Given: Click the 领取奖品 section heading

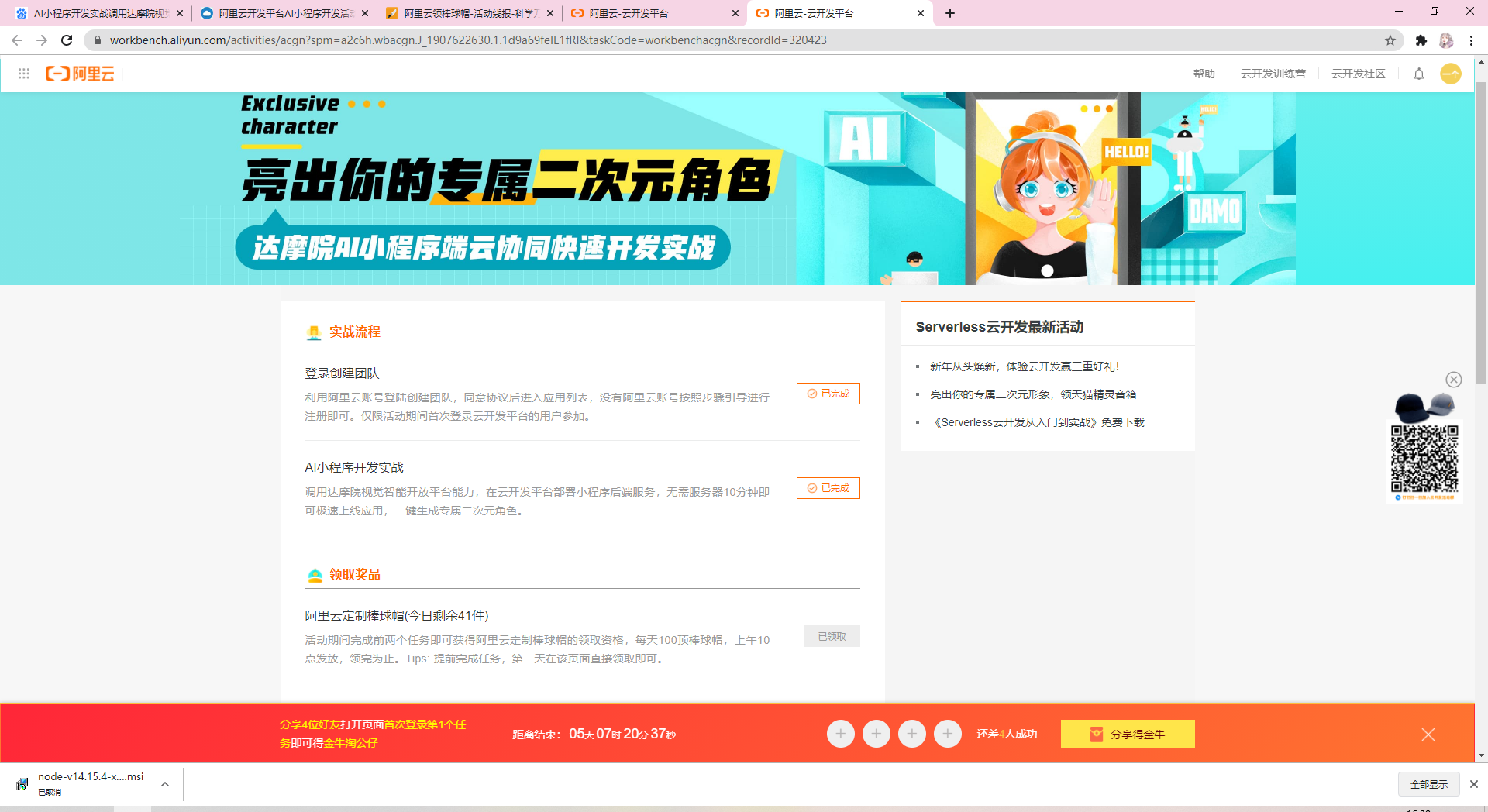Looking at the screenshot, I should pos(354,574).
